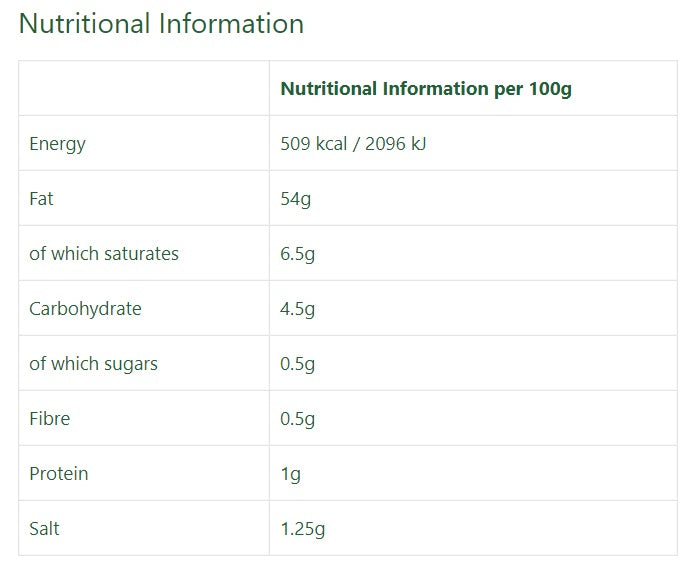This screenshot has height=568, width=700.
Task: Select the Energy row label
Action: (x=58, y=144)
